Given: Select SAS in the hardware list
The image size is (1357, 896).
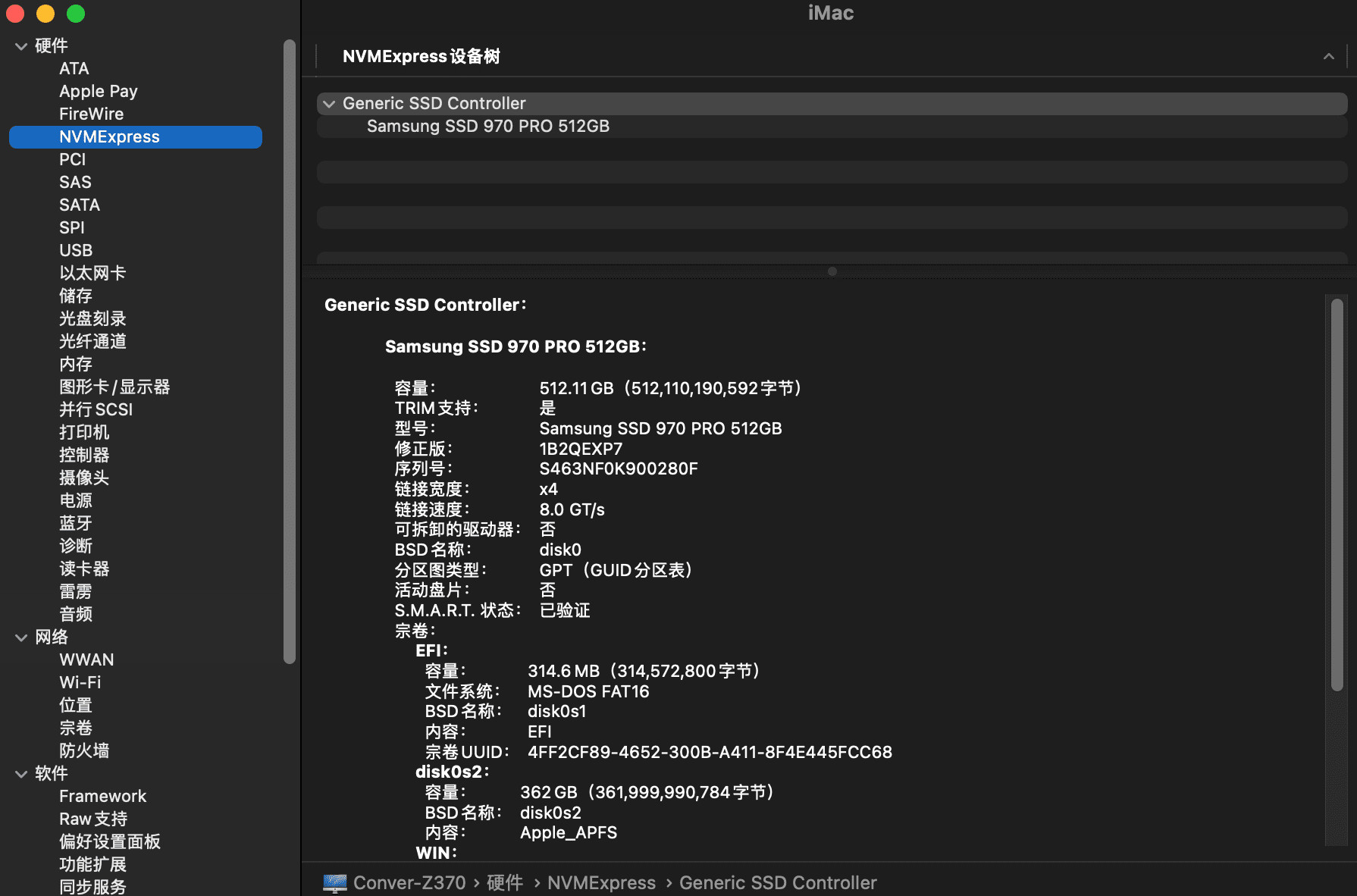Looking at the screenshot, I should (75, 183).
